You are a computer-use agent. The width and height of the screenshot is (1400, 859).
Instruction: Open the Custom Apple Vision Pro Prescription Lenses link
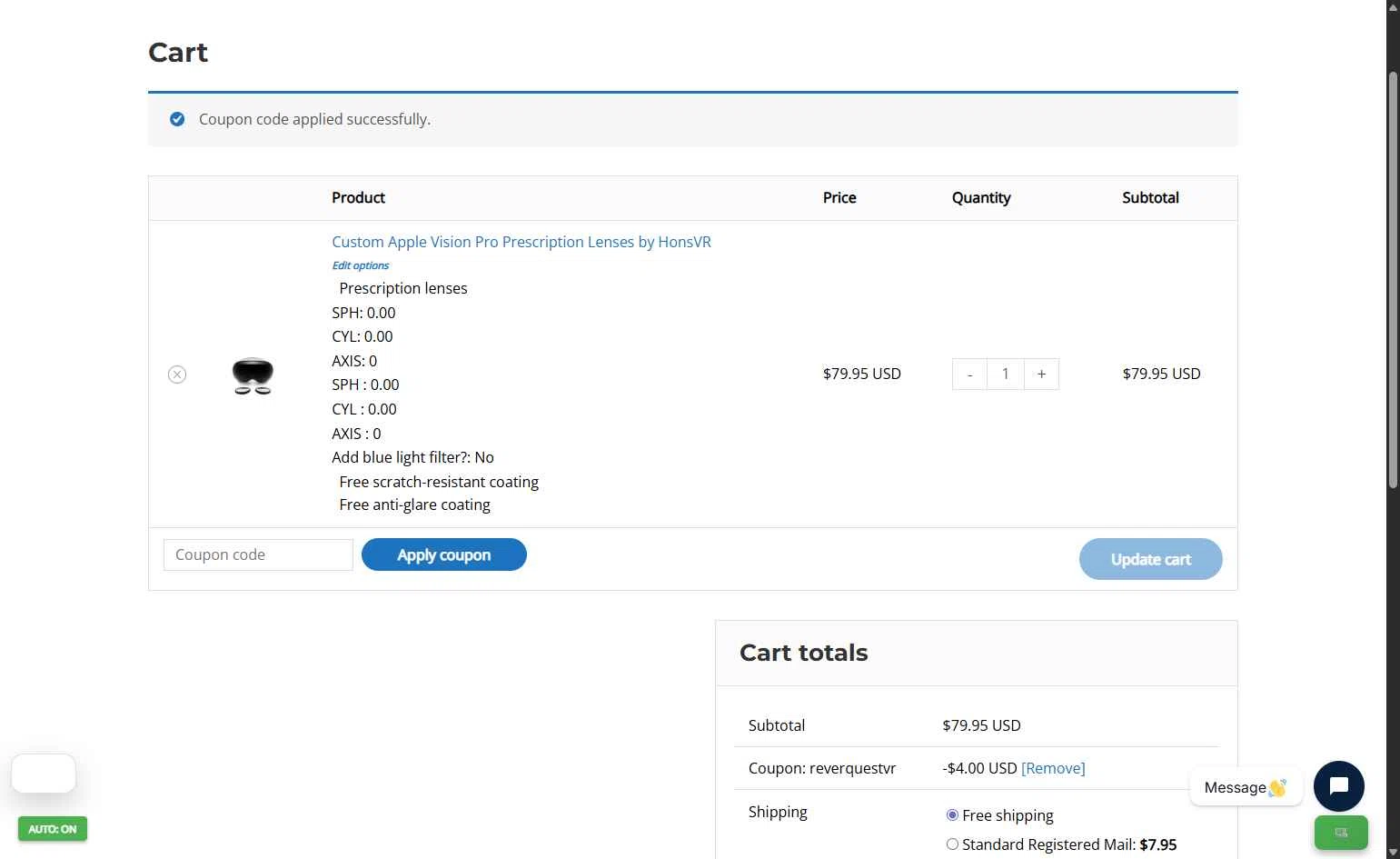tap(521, 242)
